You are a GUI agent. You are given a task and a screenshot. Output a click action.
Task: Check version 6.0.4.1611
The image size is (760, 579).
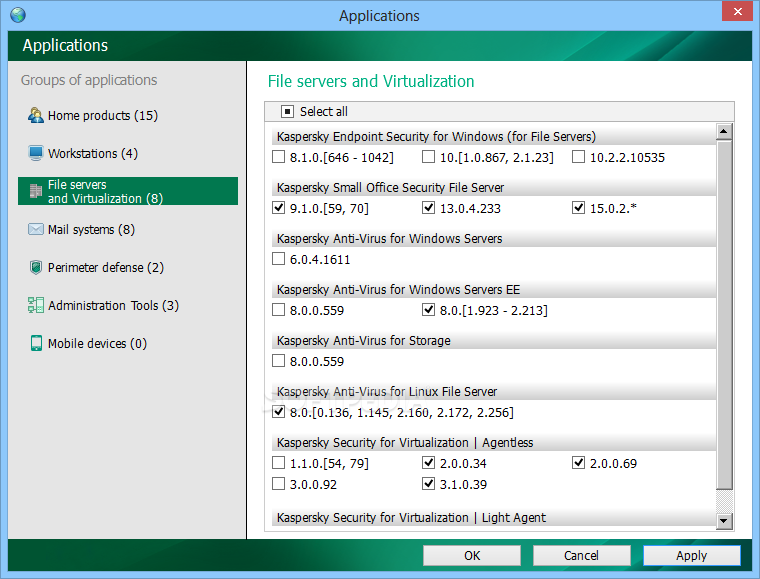coord(278,259)
